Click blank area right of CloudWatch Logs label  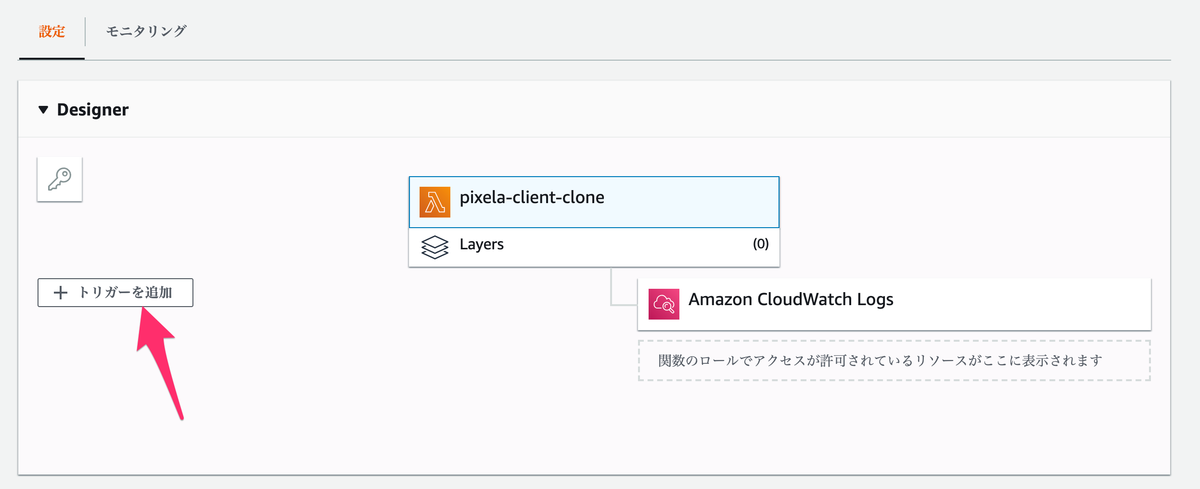point(1020,302)
